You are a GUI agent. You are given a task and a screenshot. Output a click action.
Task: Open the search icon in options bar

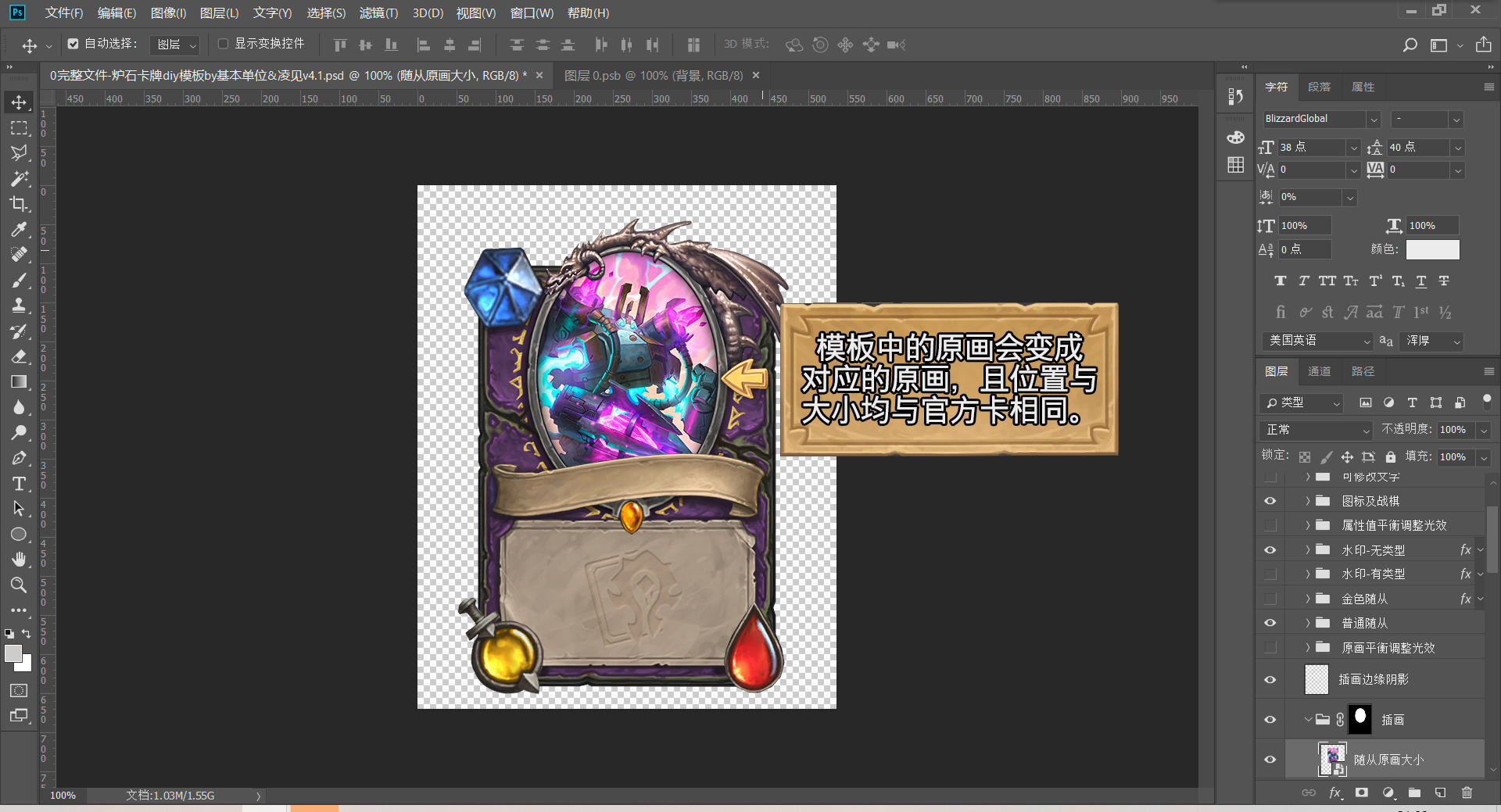[1410, 45]
